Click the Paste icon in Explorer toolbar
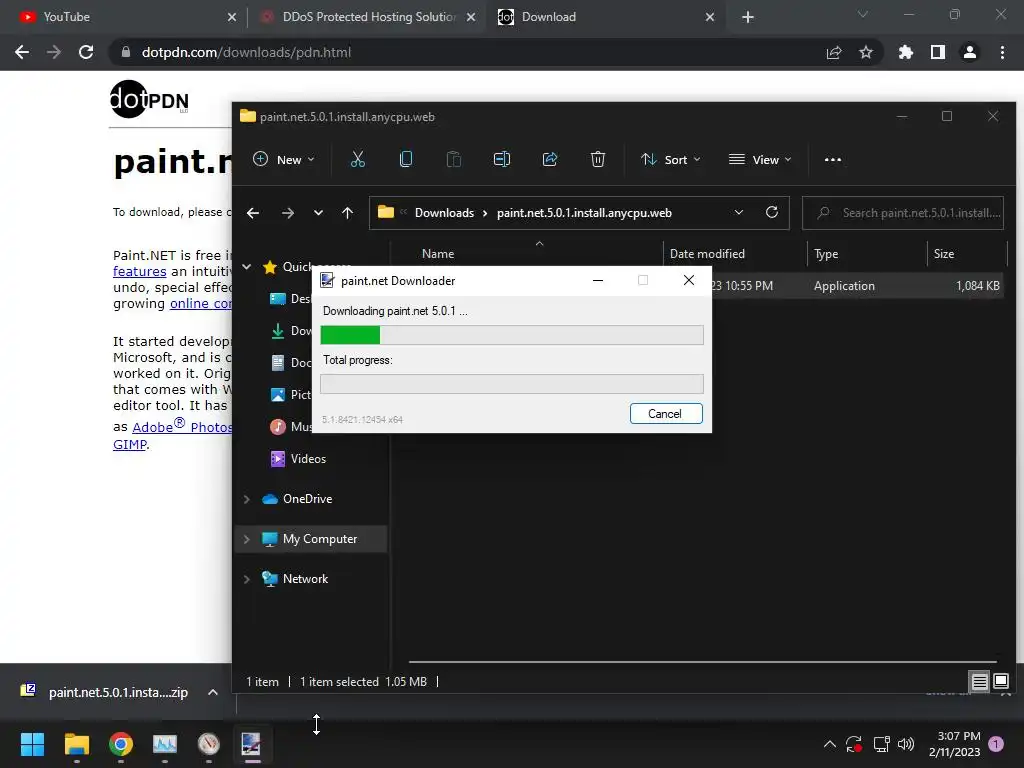 (x=454, y=159)
